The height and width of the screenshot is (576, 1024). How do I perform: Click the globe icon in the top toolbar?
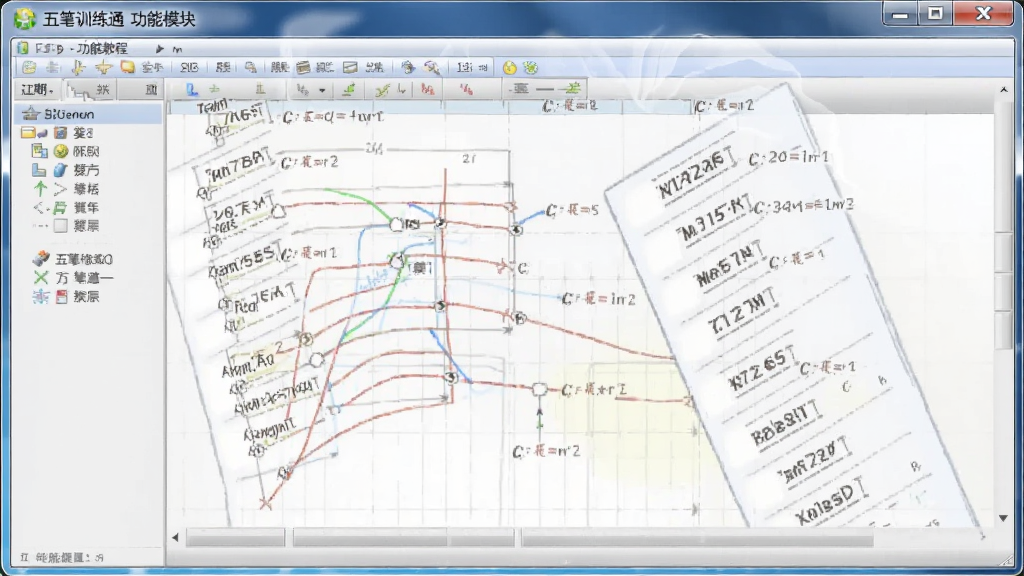pyautogui.click(x=408, y=67)
